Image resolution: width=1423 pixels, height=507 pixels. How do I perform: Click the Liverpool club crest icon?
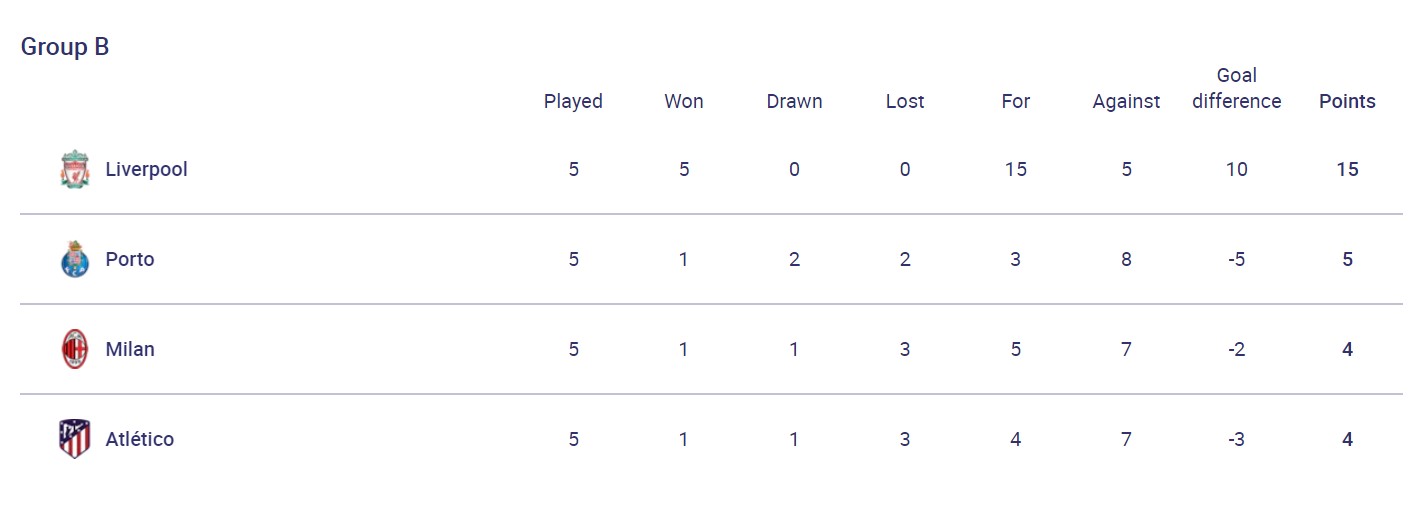coord(74,169)
